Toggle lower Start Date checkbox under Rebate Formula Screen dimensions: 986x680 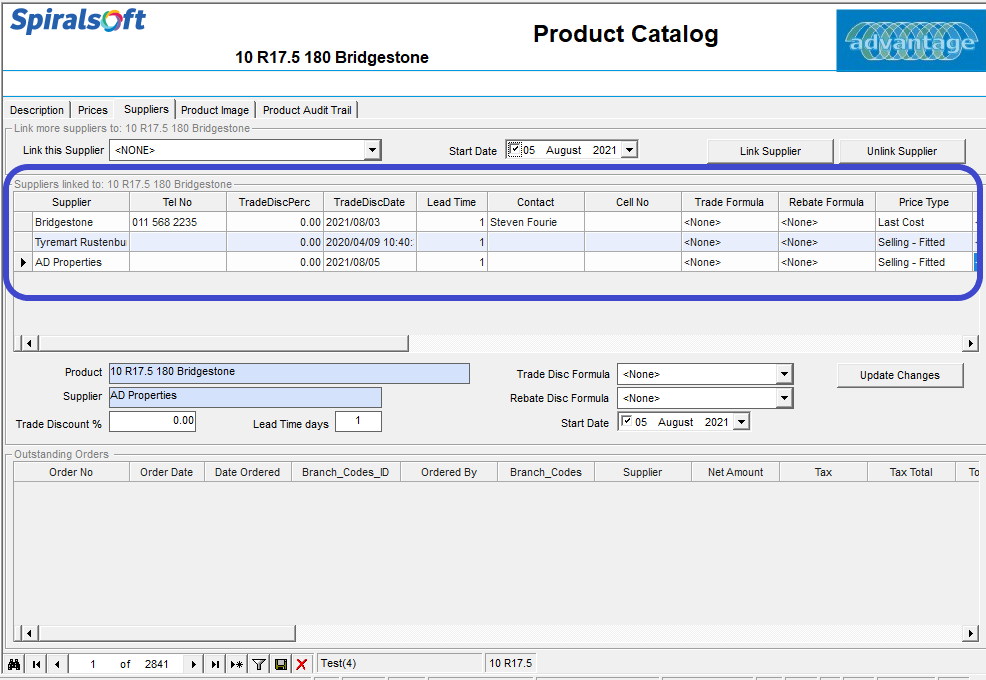point(626,421)
